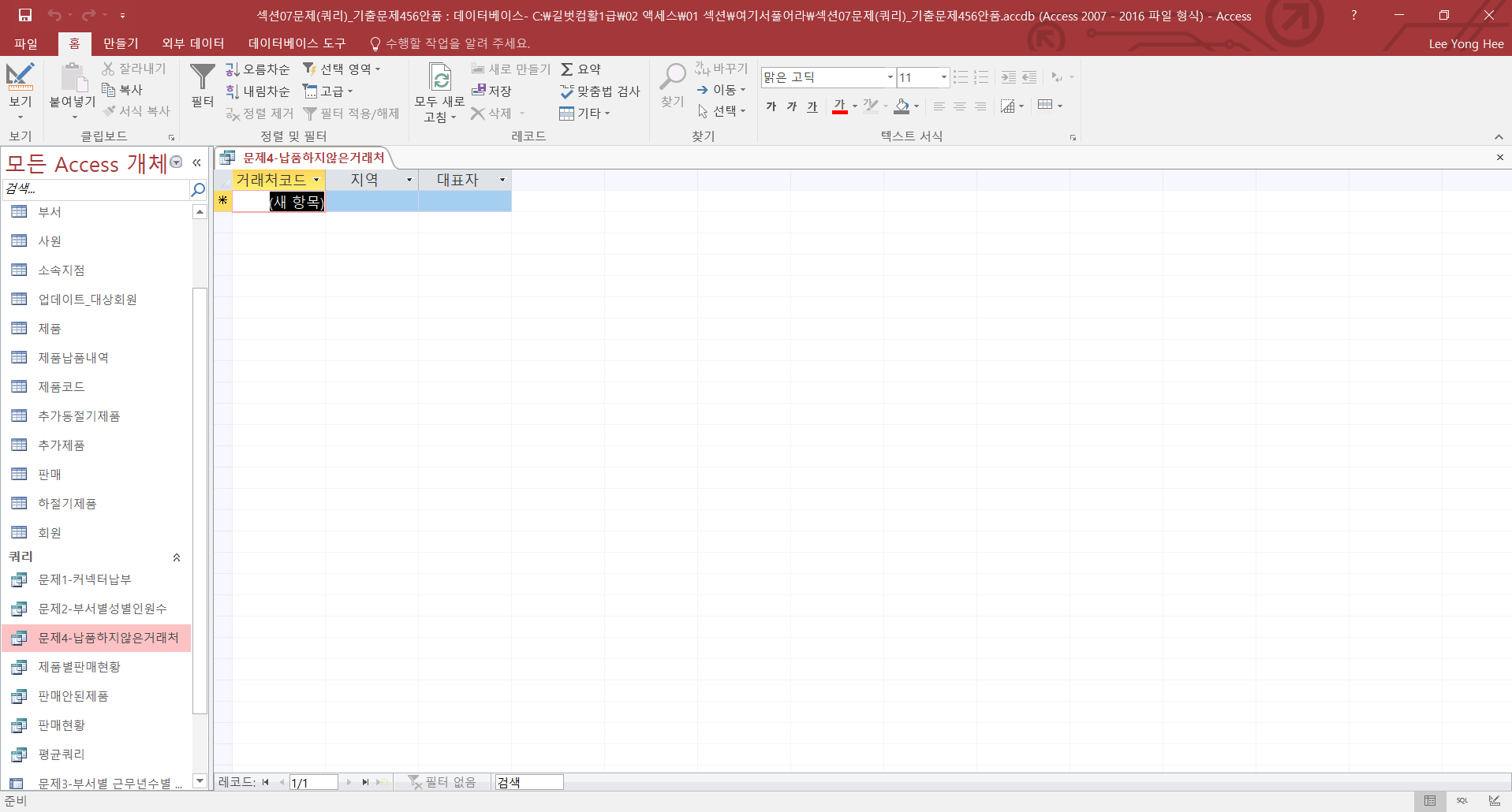Open the 거래처코드 column filter dropdown
The height and width of the screenshot is (812, 1512).
point(316,180)
